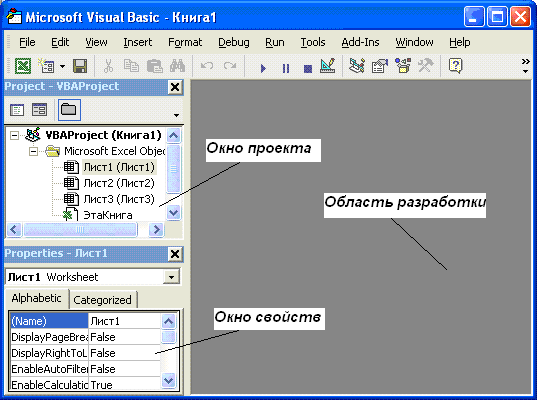Click project tree scroll down arrow
The height and width of the screenshot is (400, 538).
point(174,213)
